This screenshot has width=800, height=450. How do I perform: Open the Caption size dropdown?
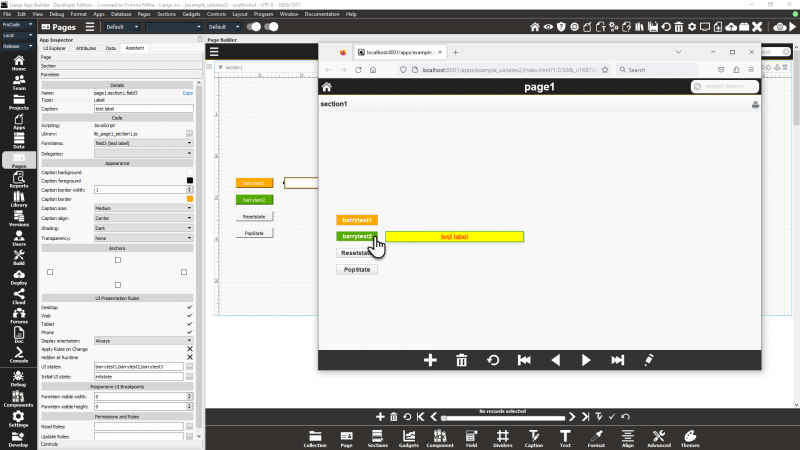(143, 208)
